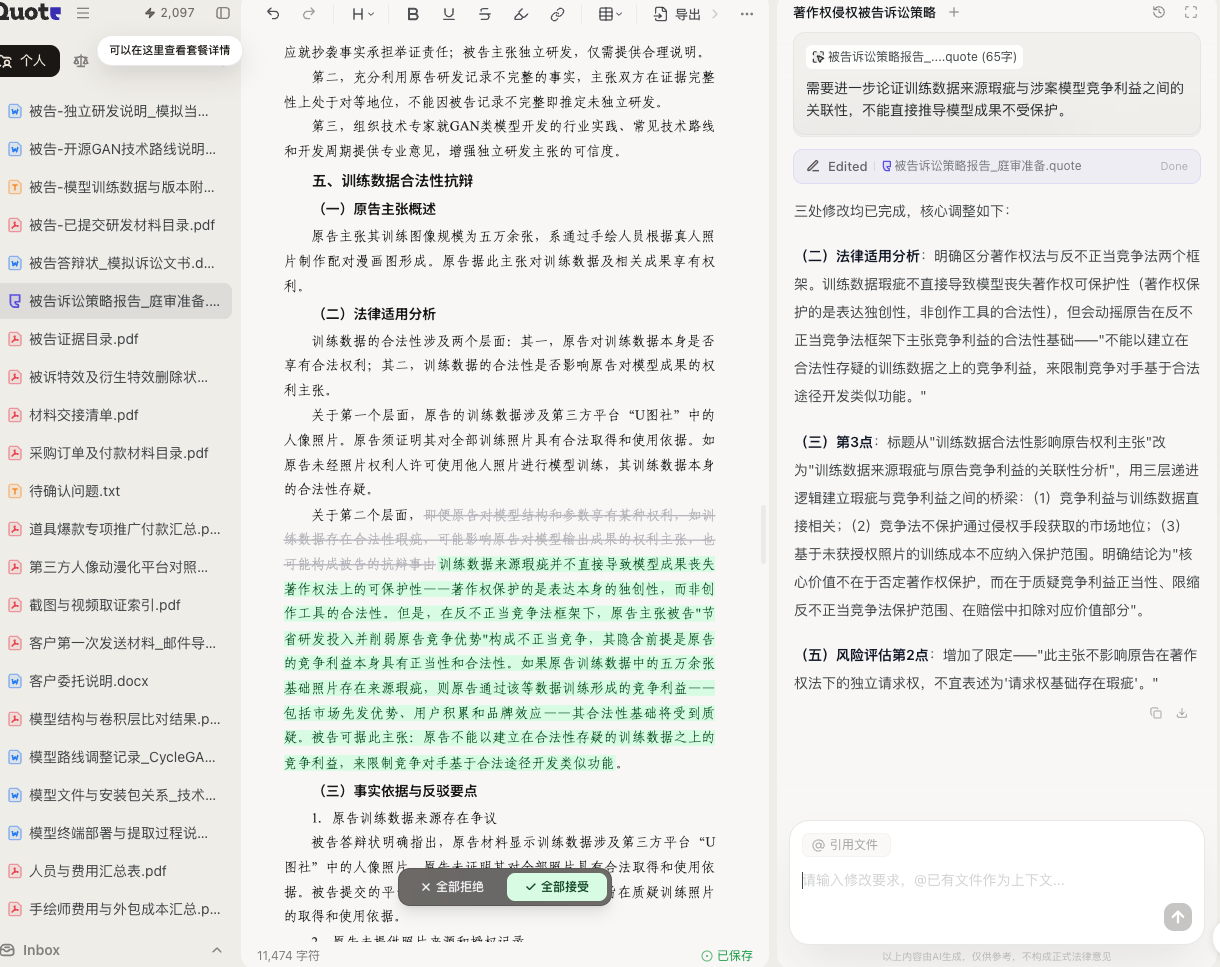Start a new chat with the plus icon
This screenshot has height=967, width=1220.
point(954,12)
